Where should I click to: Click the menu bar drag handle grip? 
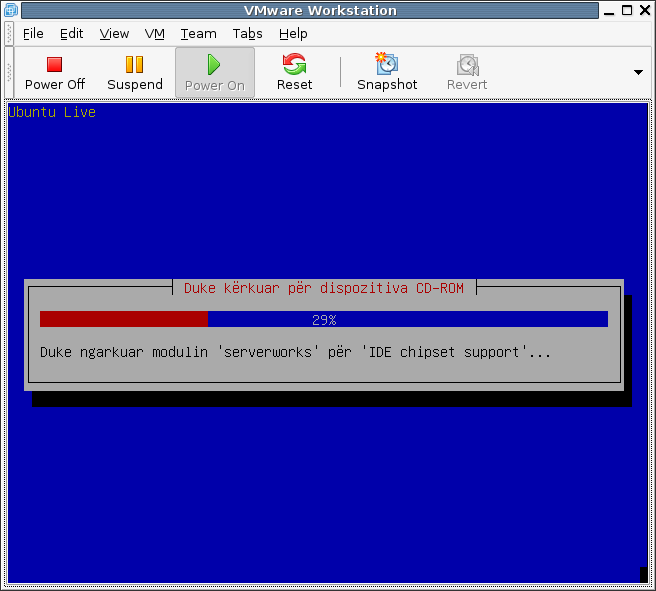(x=9, y=33)
